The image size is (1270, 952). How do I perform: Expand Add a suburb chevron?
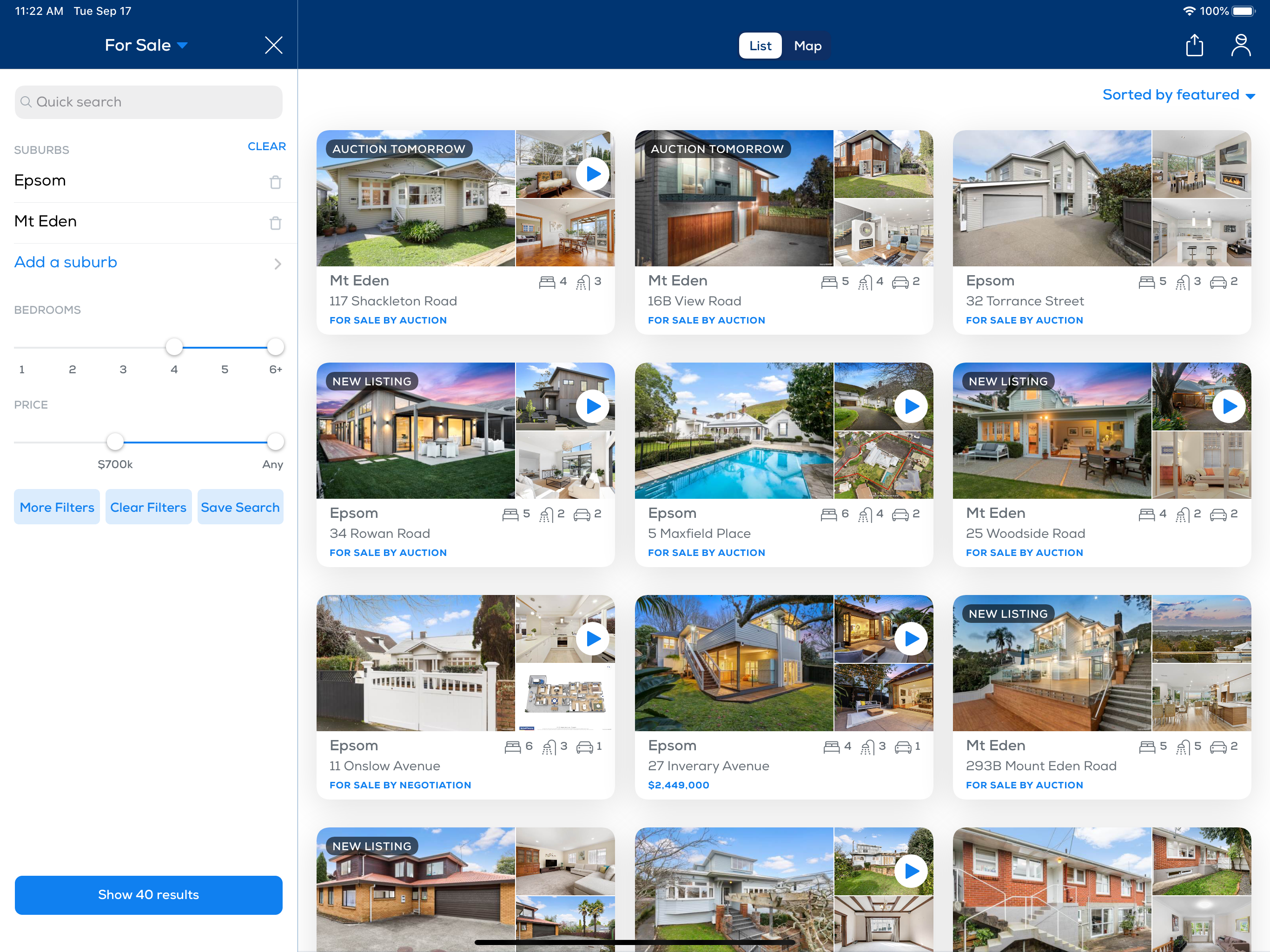point(278,264)
